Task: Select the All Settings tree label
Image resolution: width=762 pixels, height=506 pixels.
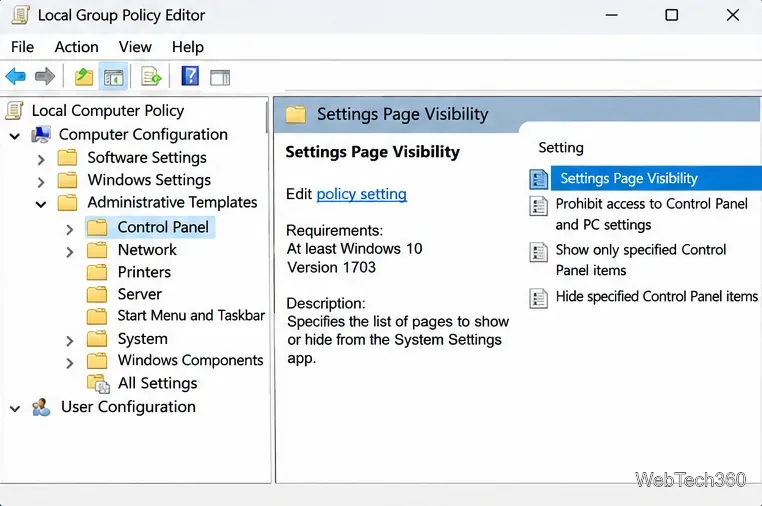Action: (x=157, y=384)
